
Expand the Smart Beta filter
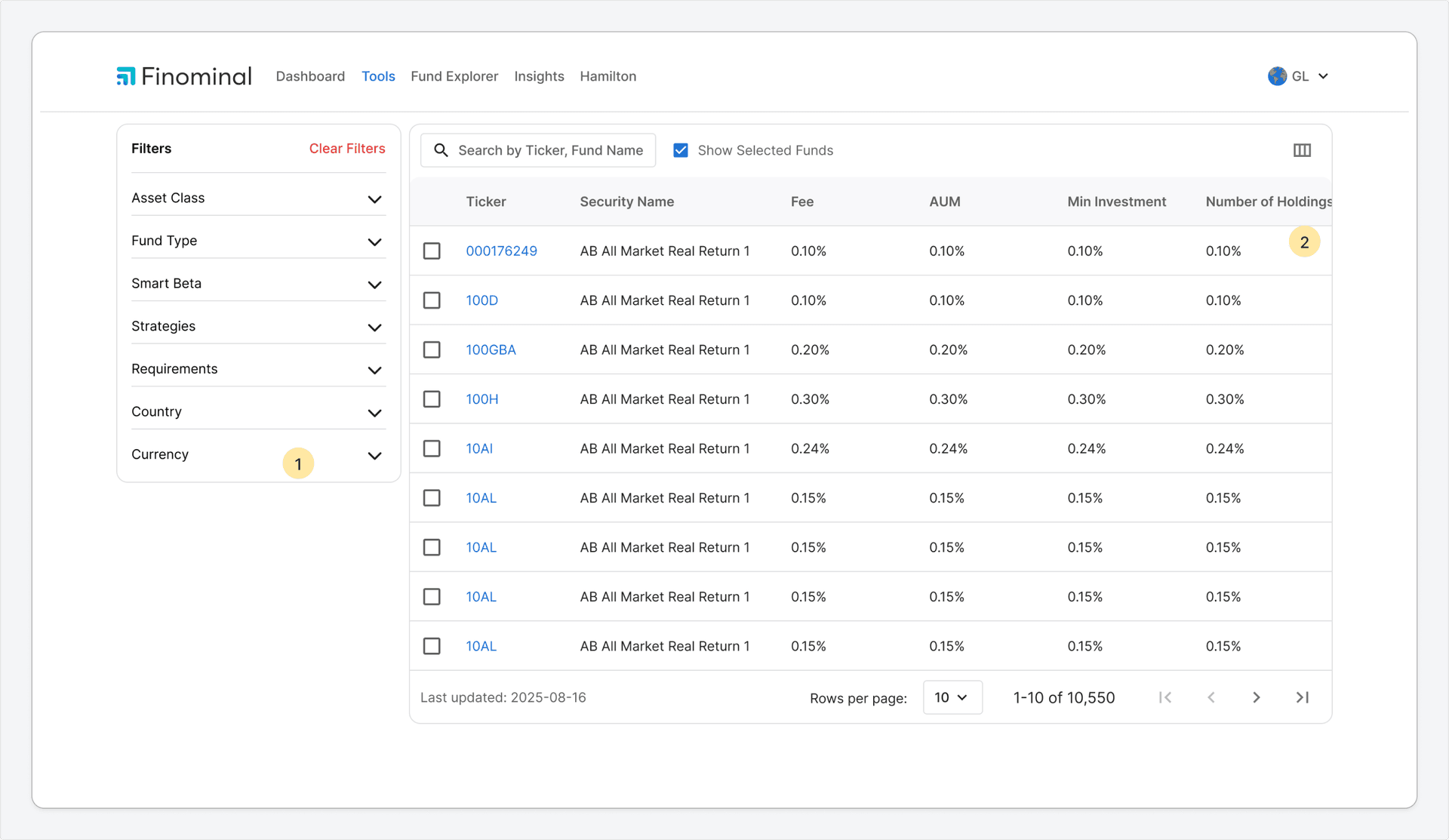tap(258, 283)
